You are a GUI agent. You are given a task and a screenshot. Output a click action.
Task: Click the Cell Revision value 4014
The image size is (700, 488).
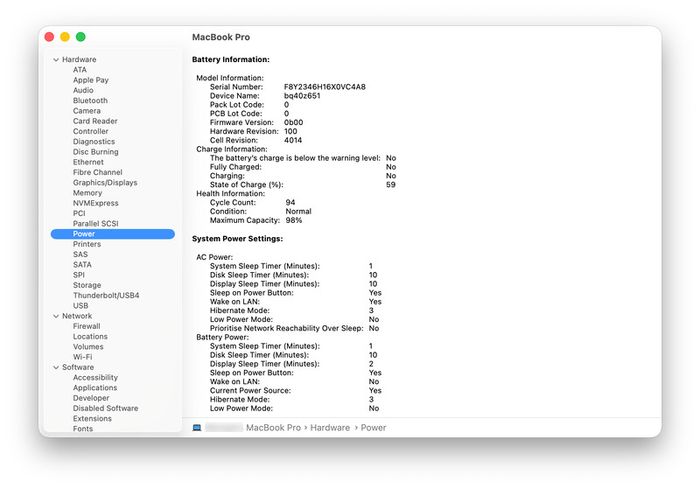293,141
